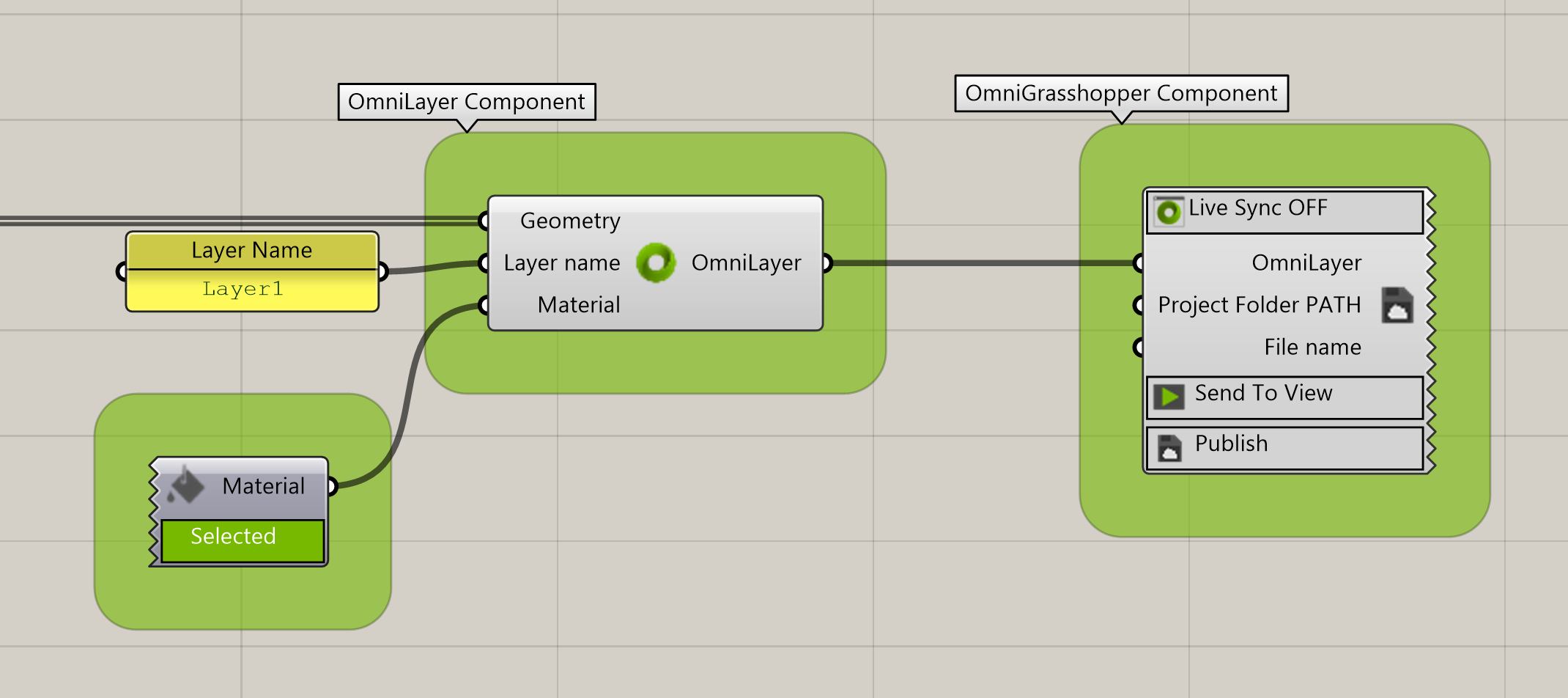Click the Material component output grip

click(332, 486)
